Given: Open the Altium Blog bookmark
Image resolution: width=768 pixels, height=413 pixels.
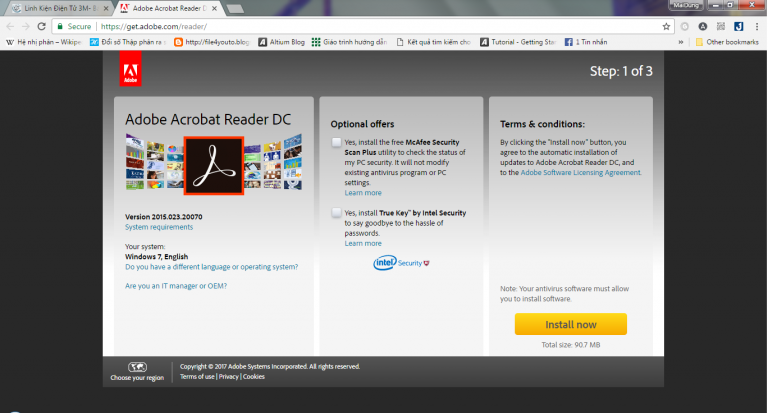Looking at the screenshot, I should click(282, 42).
